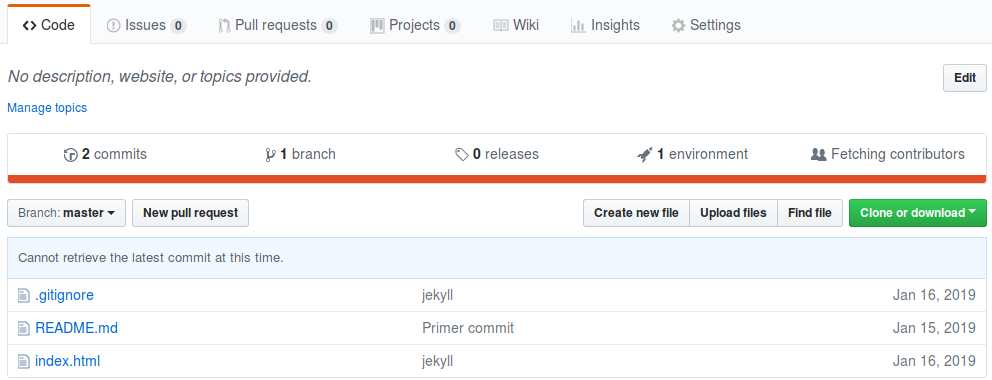This screenshot has width=992, height=380.
Task: View the 0 releases page
Action: click(497, 154)
